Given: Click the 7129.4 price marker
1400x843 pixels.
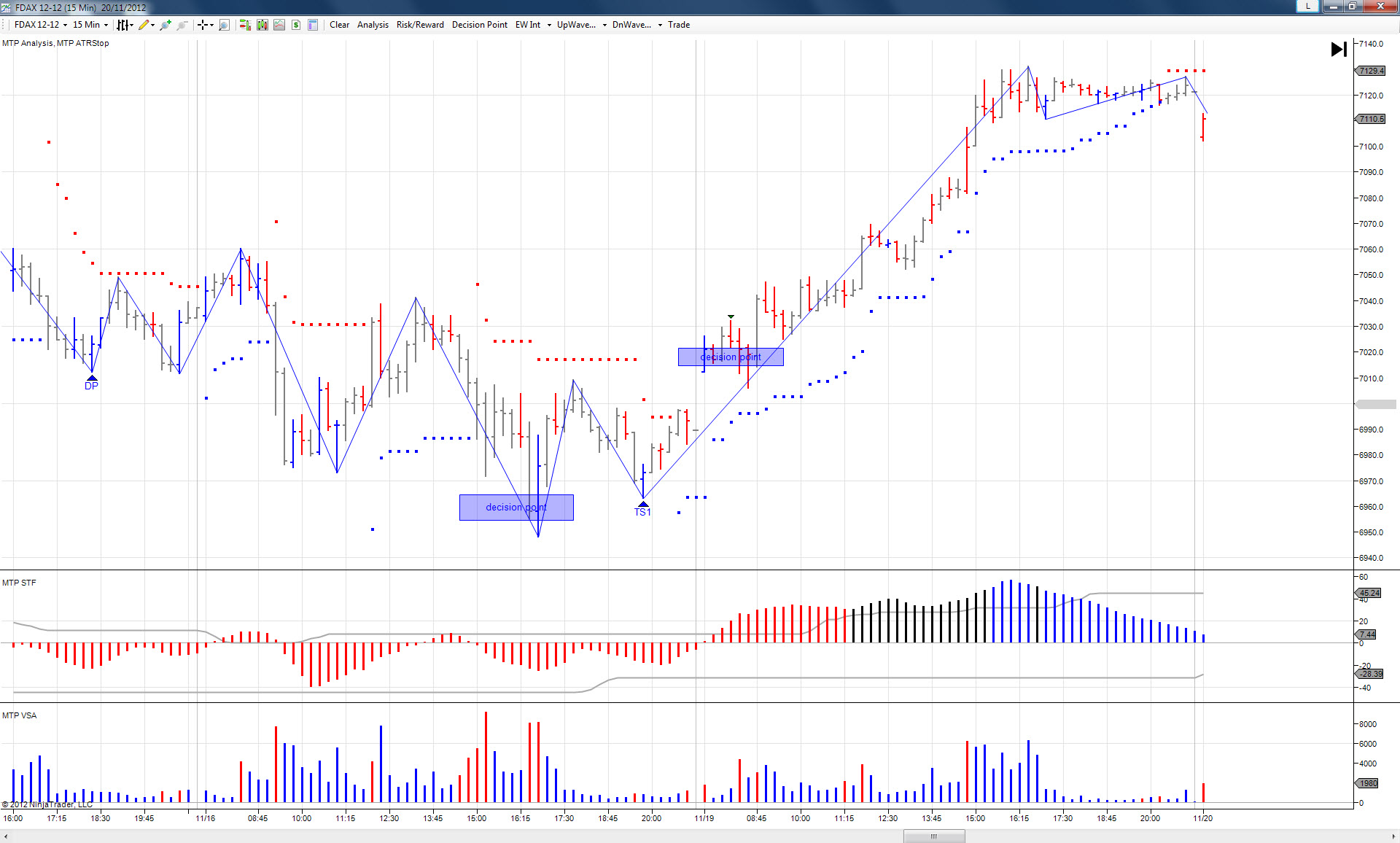Looking at the screenshot, I should tap(1371, 71).
